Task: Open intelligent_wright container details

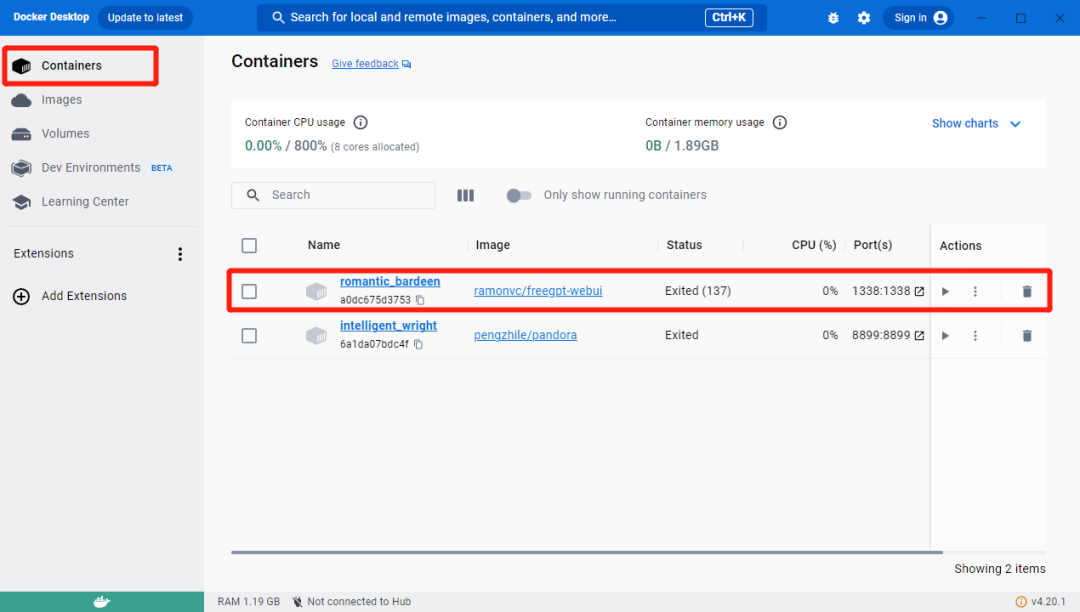Action: [388, 326]
